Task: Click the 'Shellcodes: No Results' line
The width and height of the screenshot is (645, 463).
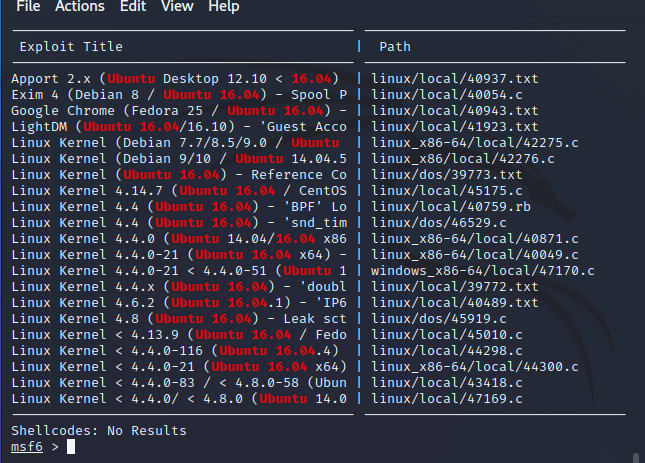Action: click(99, 431)
